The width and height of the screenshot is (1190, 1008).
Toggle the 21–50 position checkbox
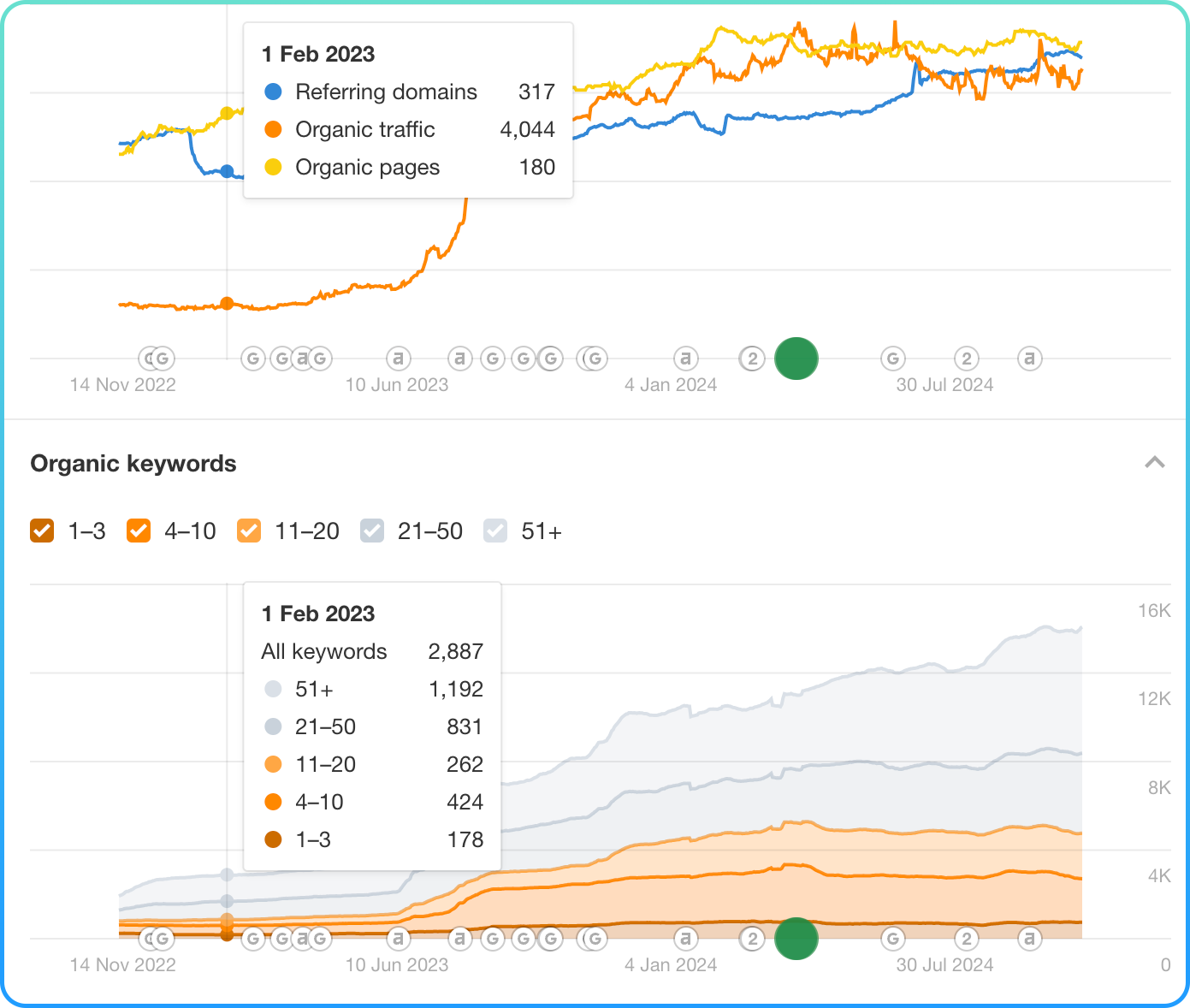pos(372,531)
